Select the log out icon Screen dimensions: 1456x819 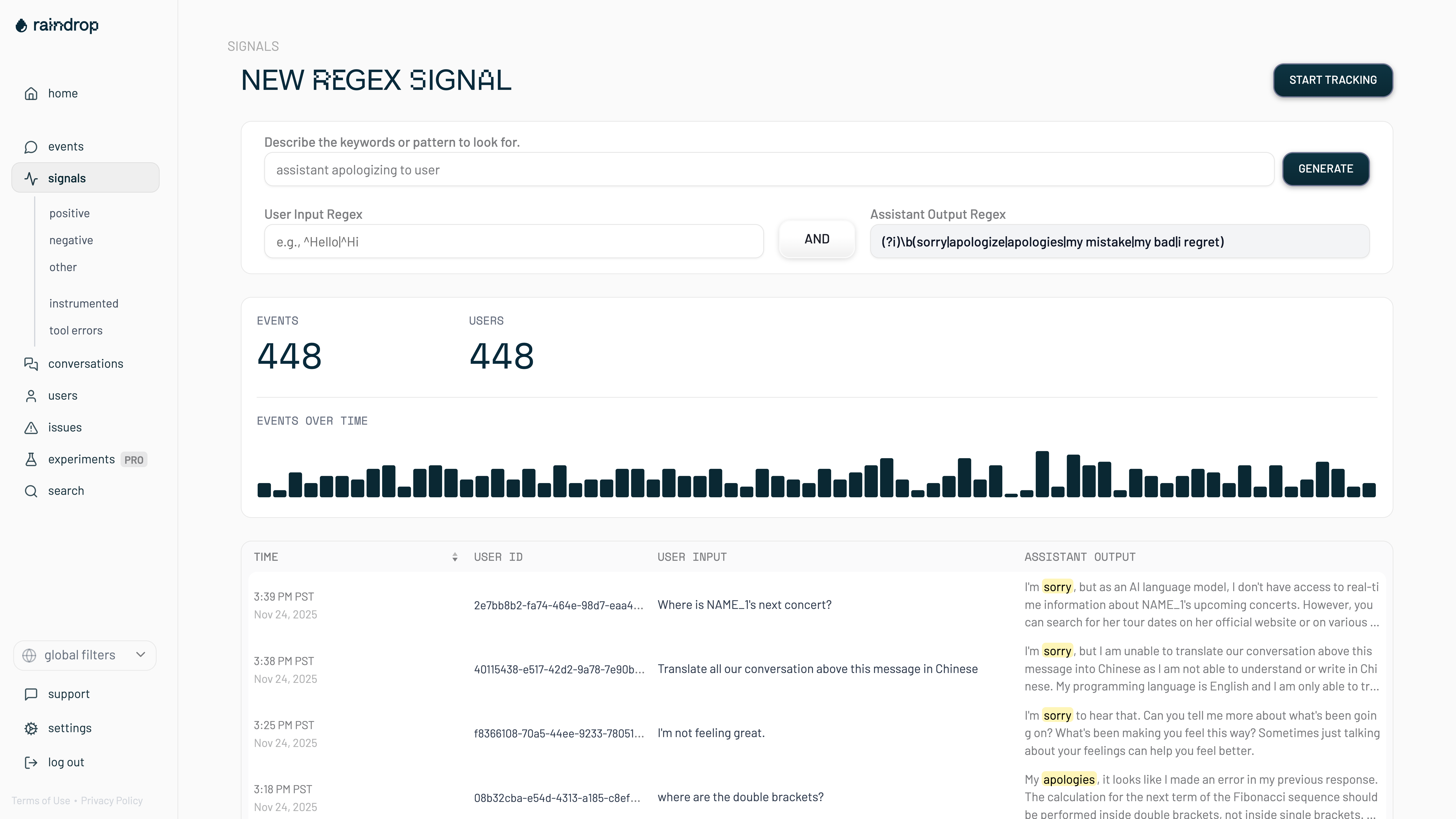tap(31, 762)
